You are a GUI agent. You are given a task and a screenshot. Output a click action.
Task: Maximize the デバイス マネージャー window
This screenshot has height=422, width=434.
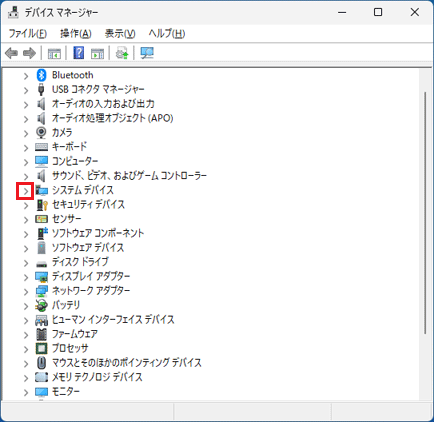[378, 12]
